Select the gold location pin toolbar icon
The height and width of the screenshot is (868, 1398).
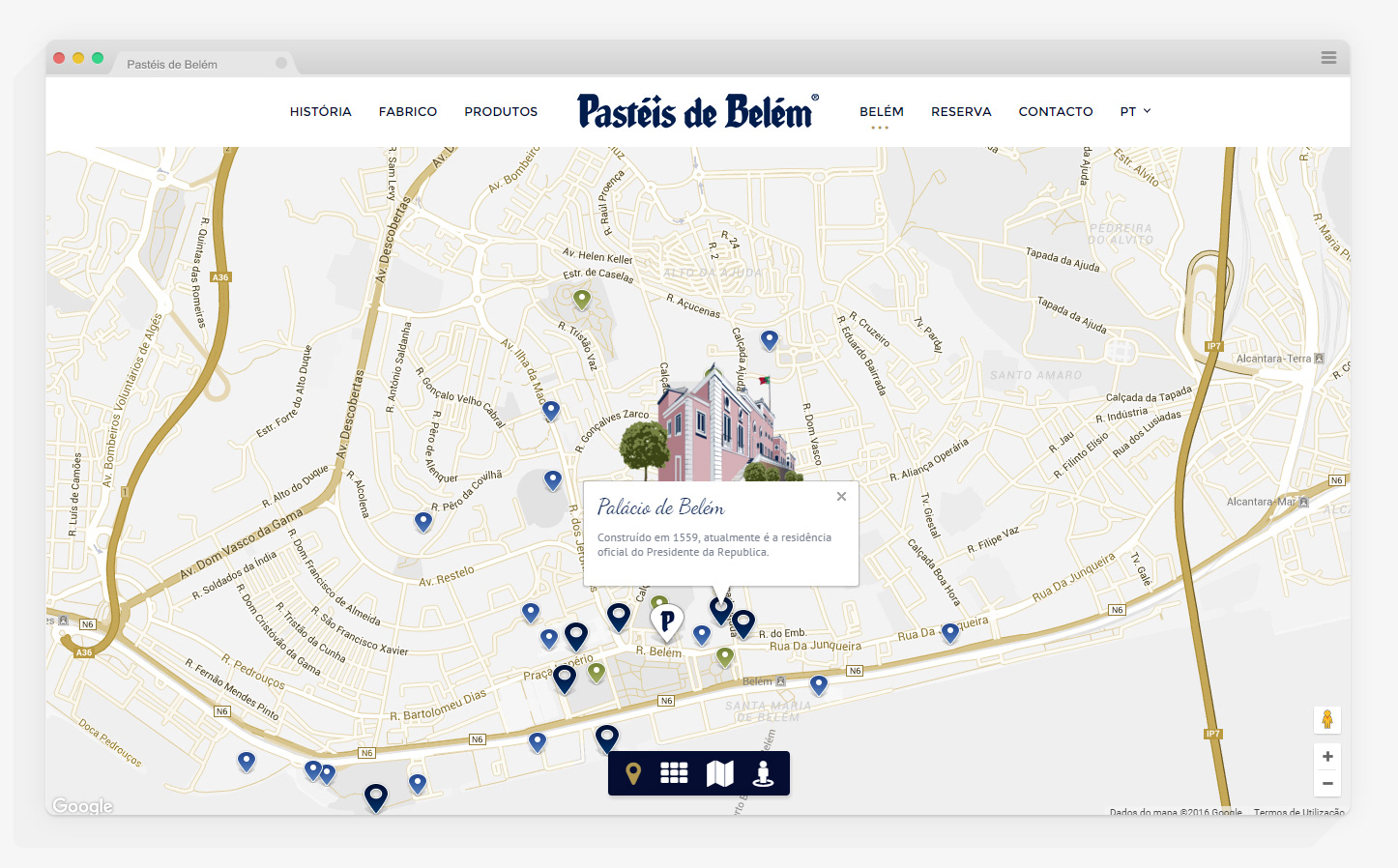pyautogui.click(x=633, y=773)
